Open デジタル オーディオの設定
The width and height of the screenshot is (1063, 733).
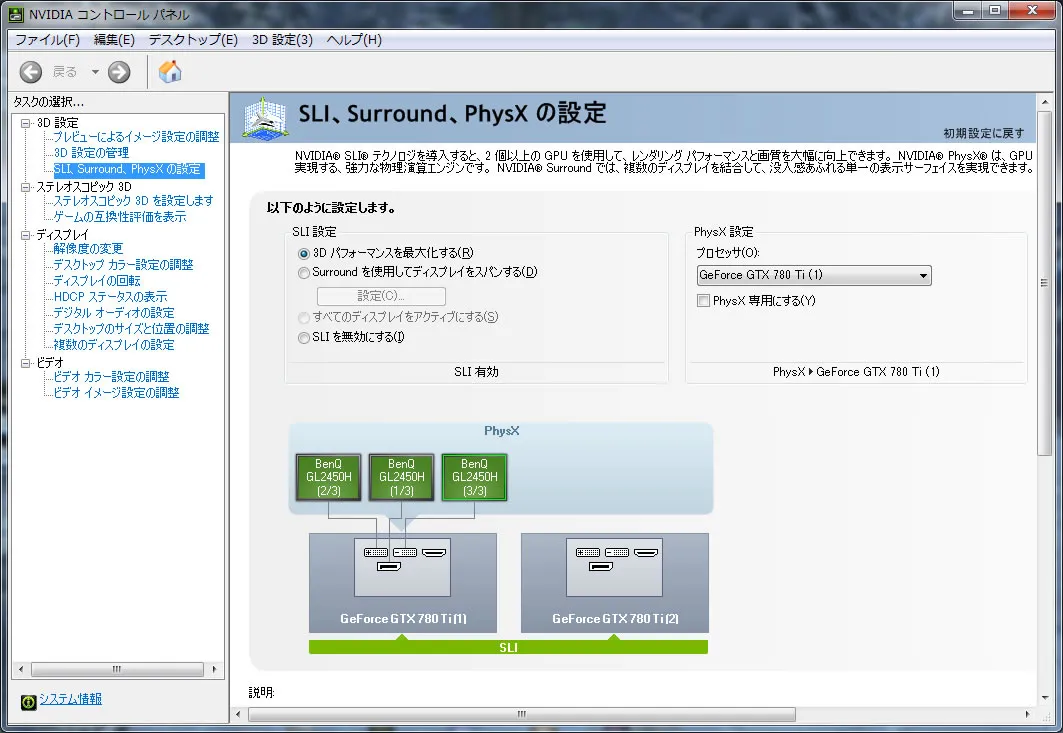[114, 313]
